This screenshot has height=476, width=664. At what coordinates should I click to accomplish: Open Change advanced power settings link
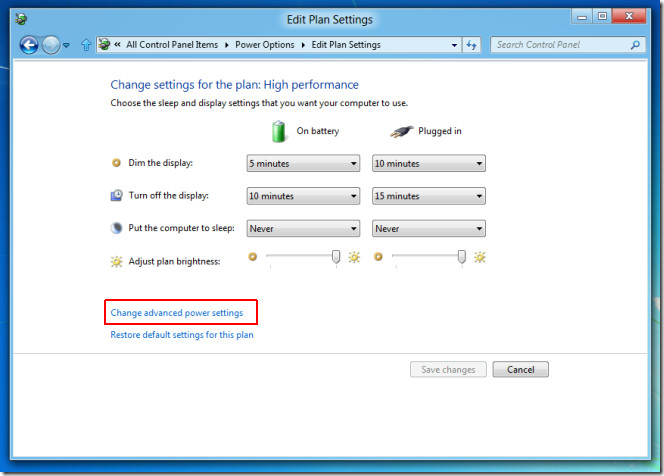pyautogui.click(x=177, y=313)
